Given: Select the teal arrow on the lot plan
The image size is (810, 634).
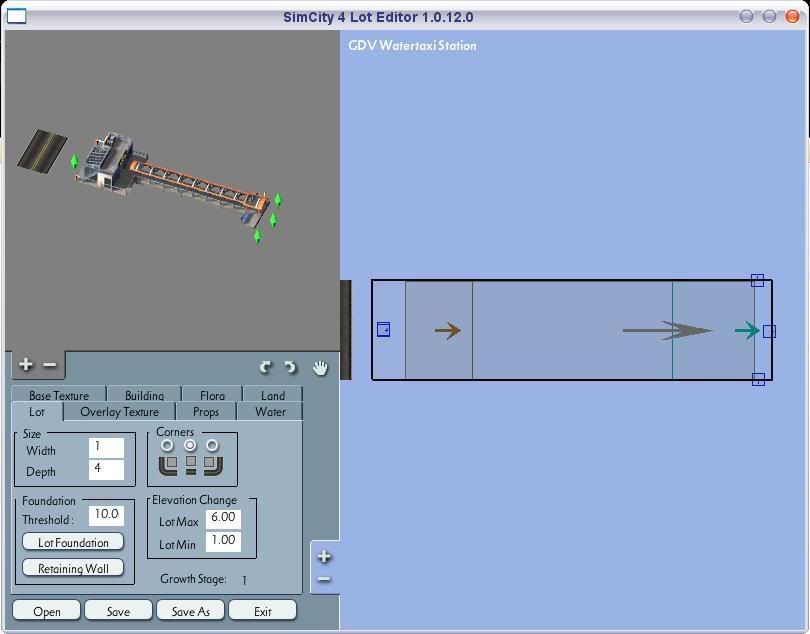Looking at the screenshot, I should click(x=747, y=331).
